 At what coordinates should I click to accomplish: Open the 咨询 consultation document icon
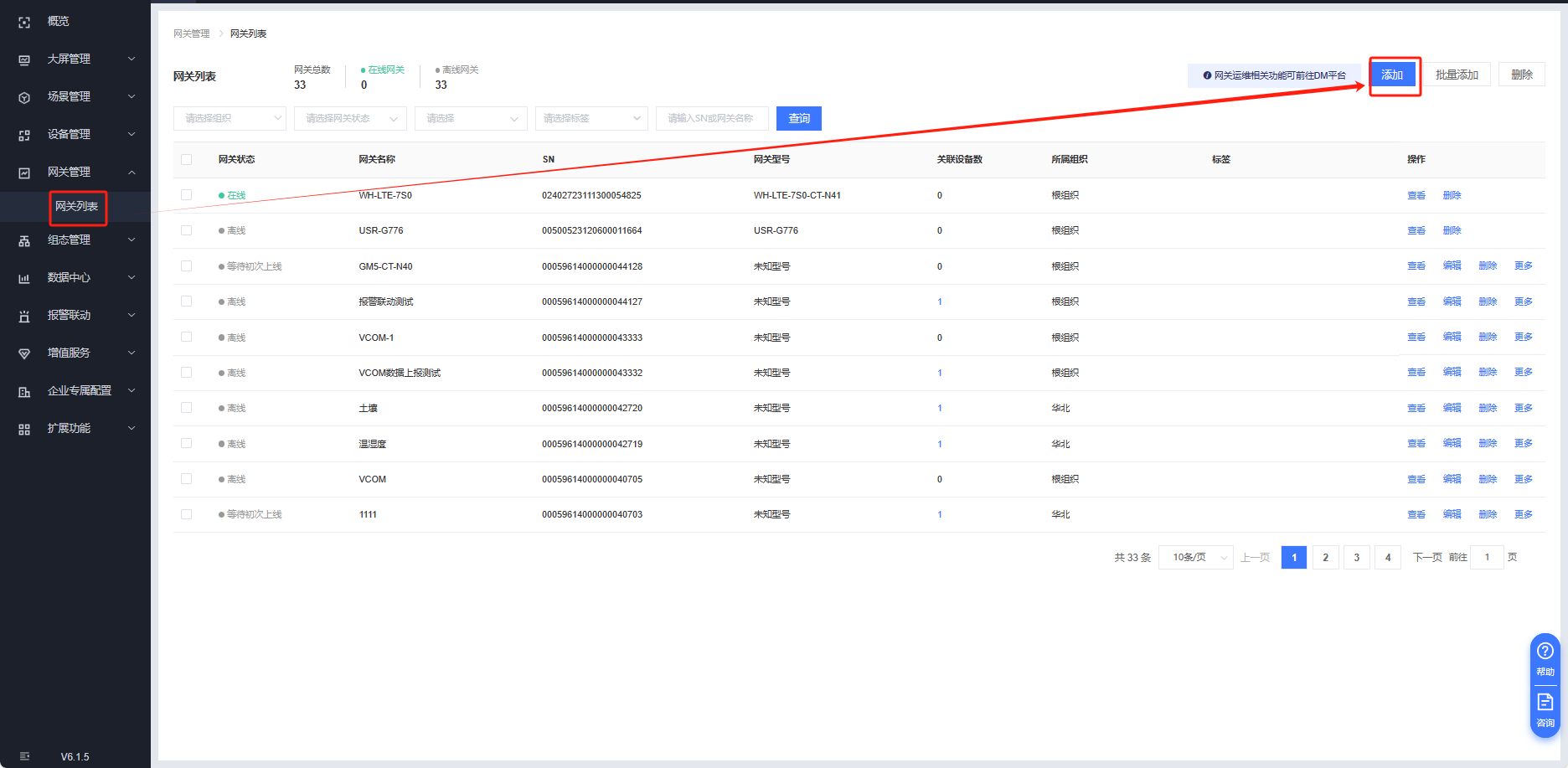[1545, 702]
